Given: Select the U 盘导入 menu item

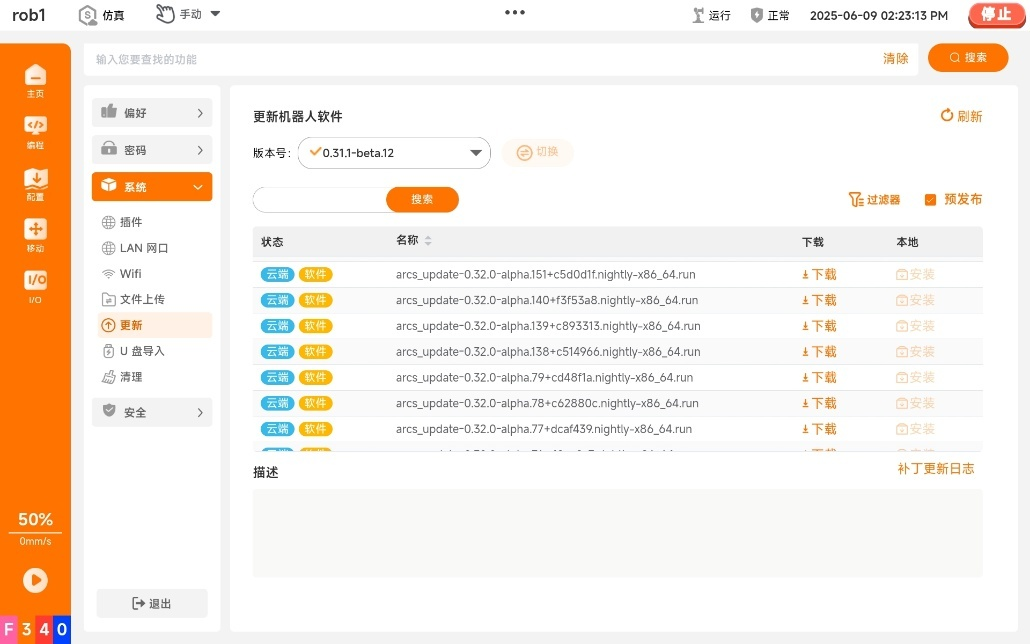Looking at the screenshot, I should [142, 351].
